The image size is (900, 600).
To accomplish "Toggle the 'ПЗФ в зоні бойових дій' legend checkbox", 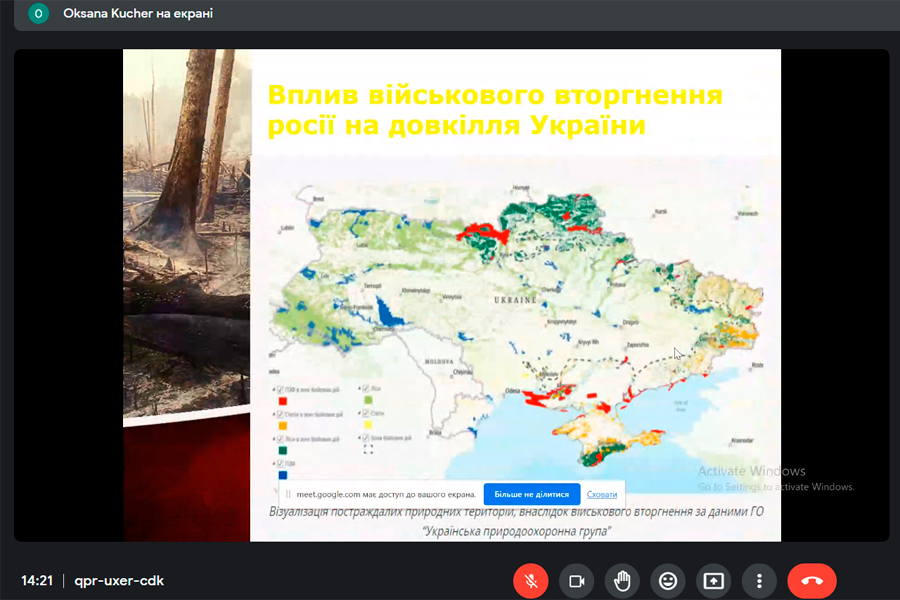I will (x=280, y=390).
